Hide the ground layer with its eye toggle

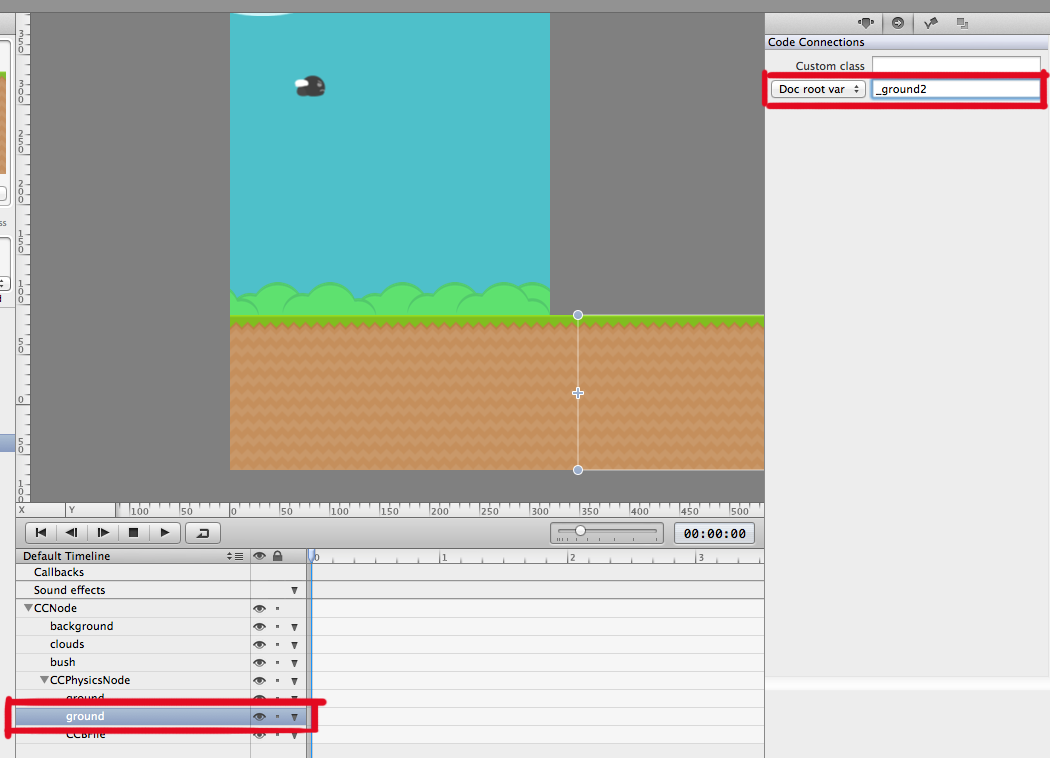[x=259, y=716]
